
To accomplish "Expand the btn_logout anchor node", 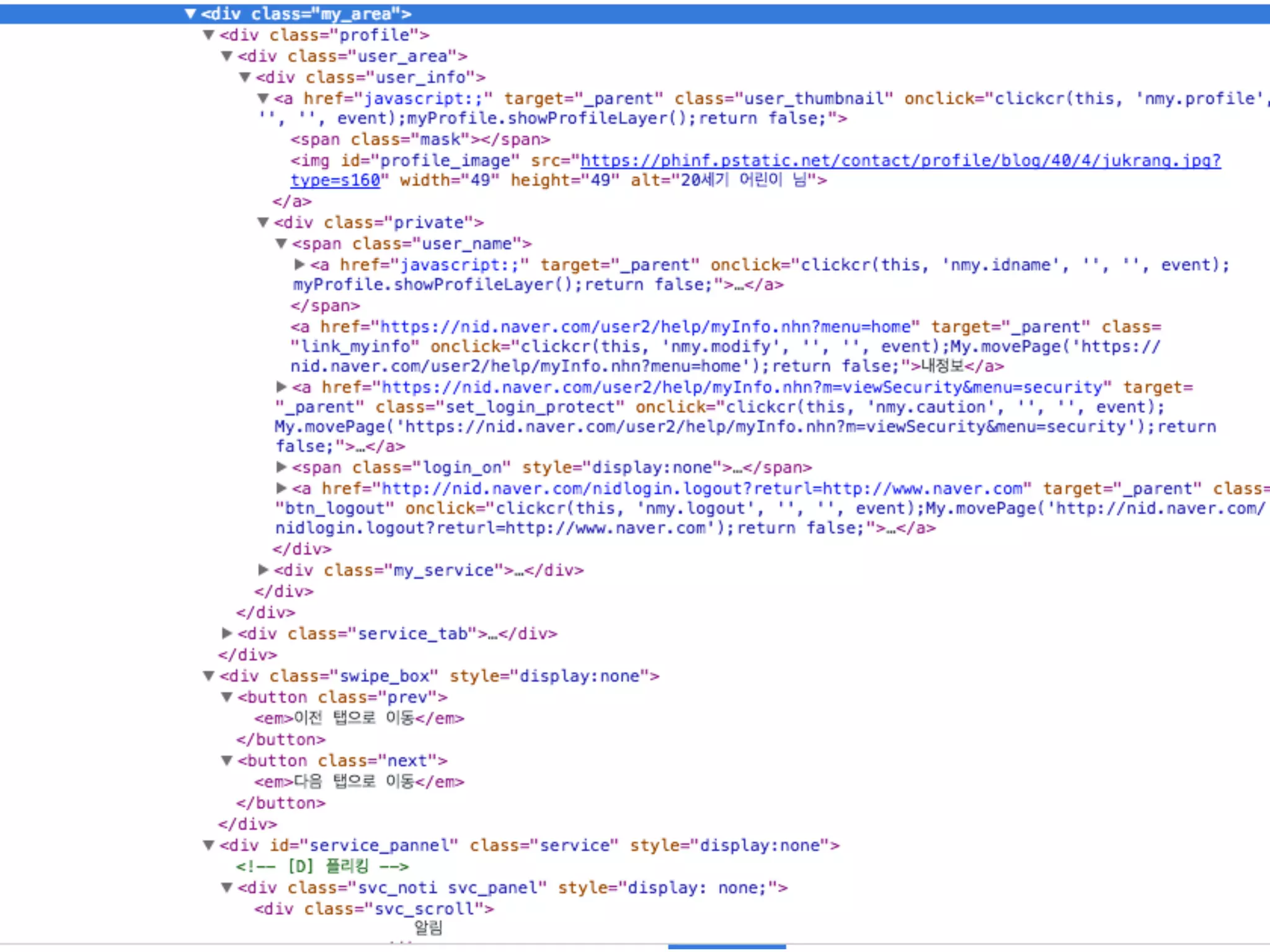I will click(x=282, y=488).
